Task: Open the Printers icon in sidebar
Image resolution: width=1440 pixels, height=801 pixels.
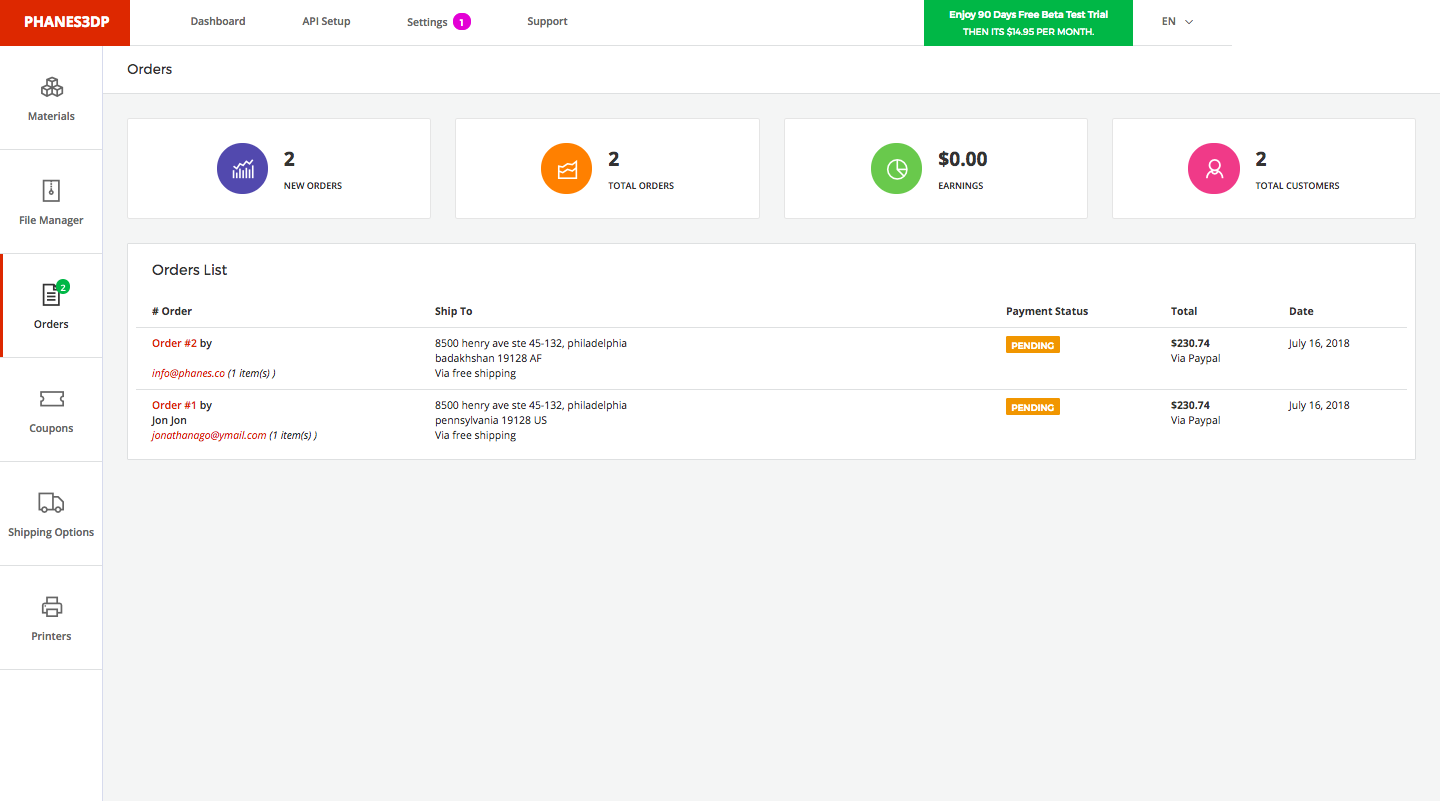Action: 51,607
